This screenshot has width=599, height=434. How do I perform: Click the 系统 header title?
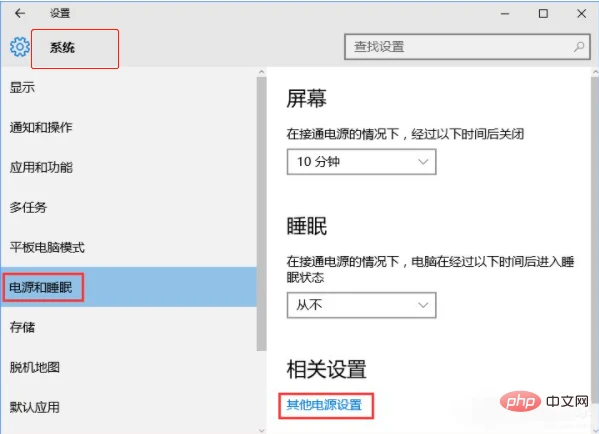pyautogui.click(x=62, y=48)
